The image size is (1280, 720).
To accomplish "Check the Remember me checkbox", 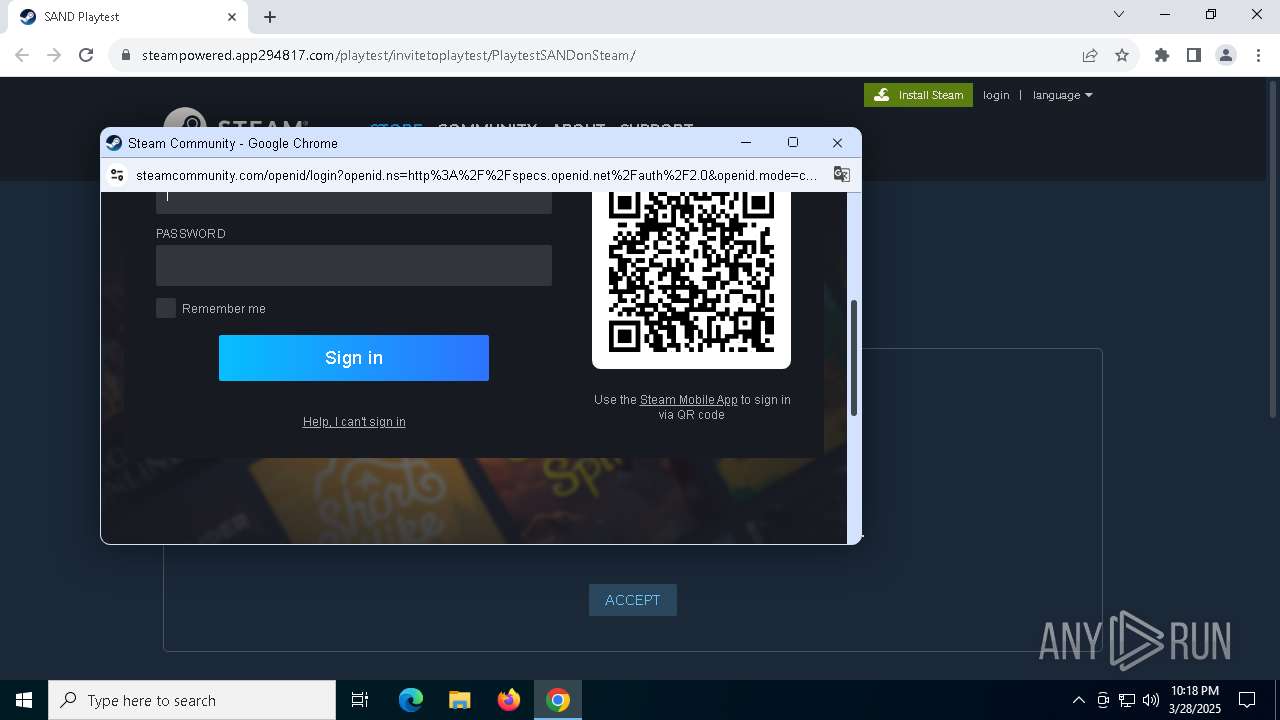I will 166,308.
